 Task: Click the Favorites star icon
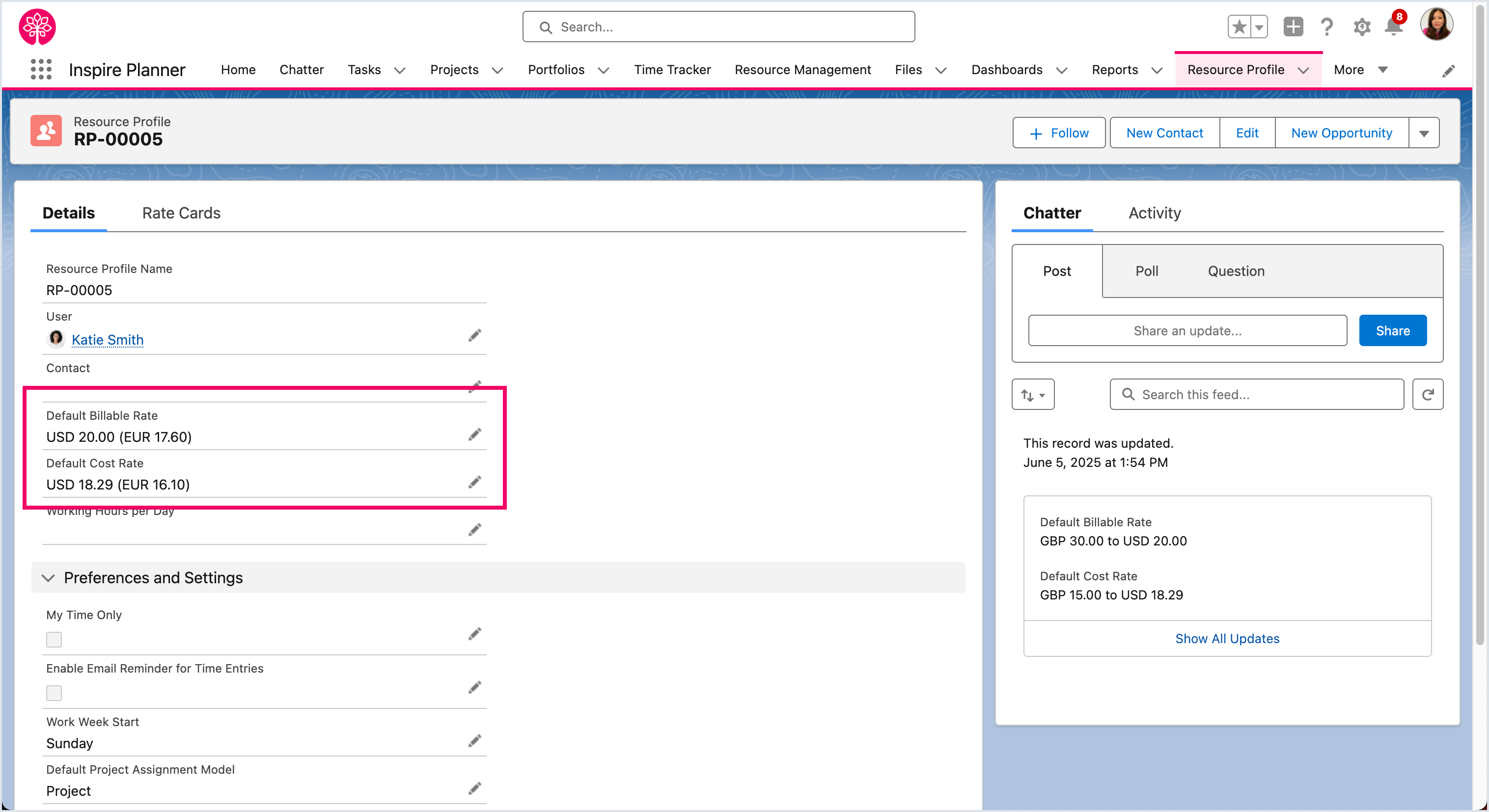[x=1239, y=27]
